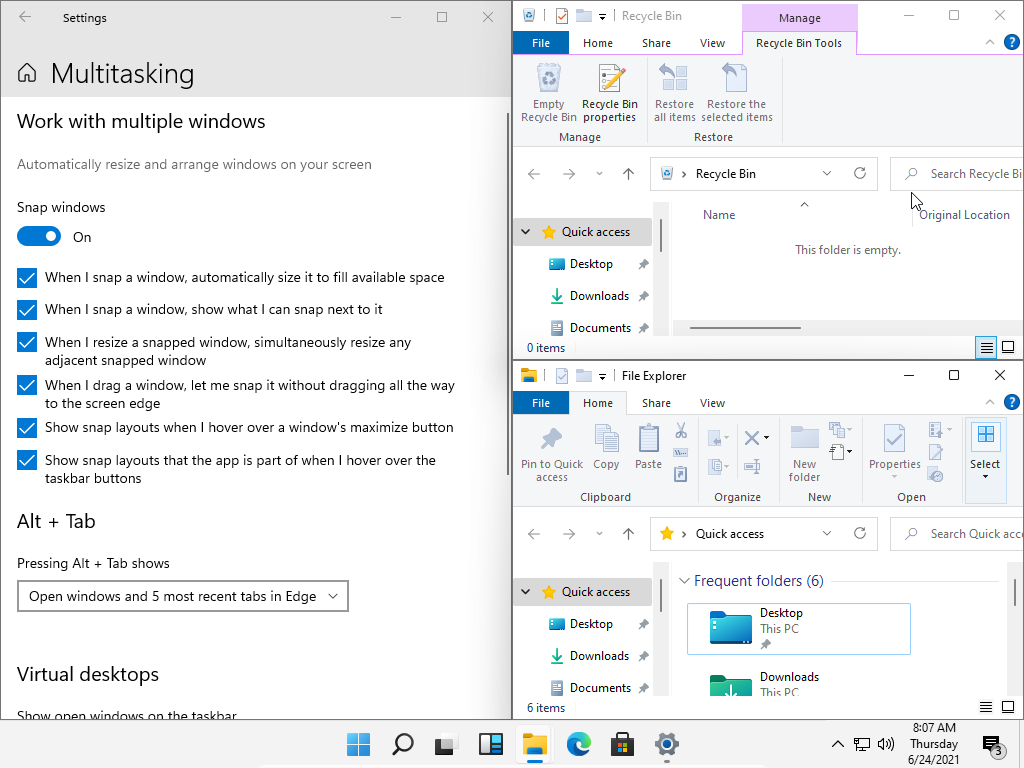Select the Recycle Bin Tools tab
Viewport: 1024px width, 768px height.
799,43
